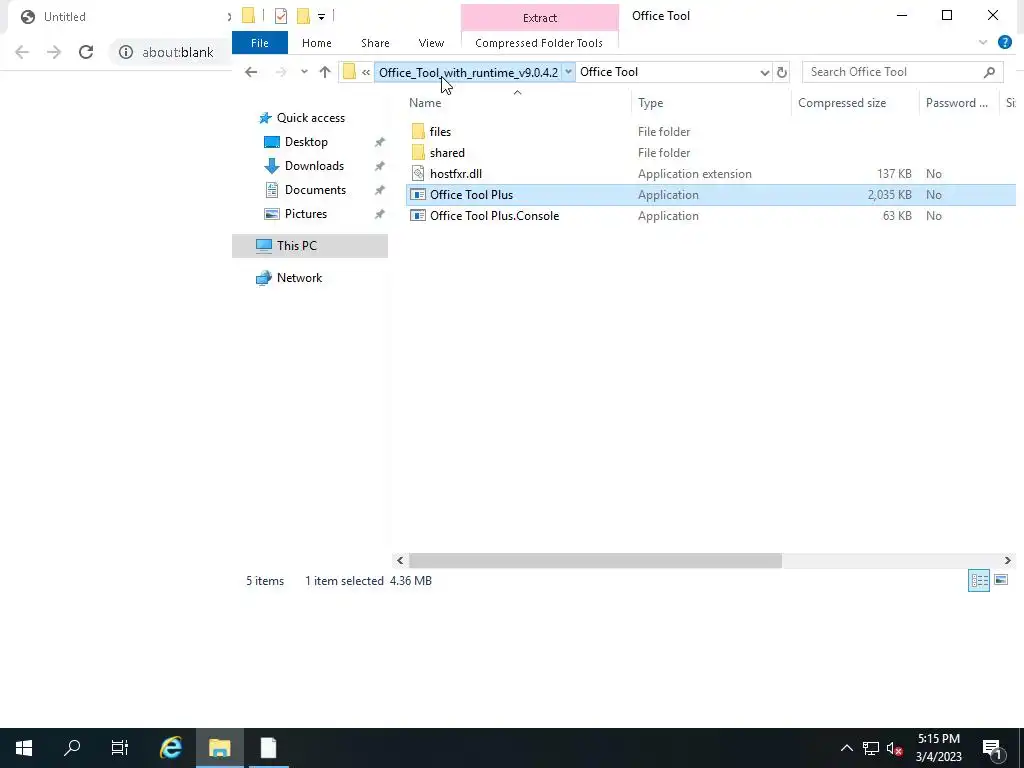Click the New folder quick access icon
Viewport: 1024px width, 768px height.
coord(303,16)
